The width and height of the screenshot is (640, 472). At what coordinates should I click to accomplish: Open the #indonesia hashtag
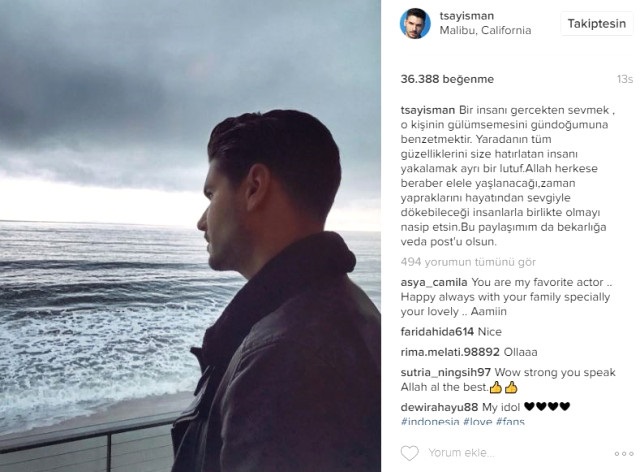430,421
